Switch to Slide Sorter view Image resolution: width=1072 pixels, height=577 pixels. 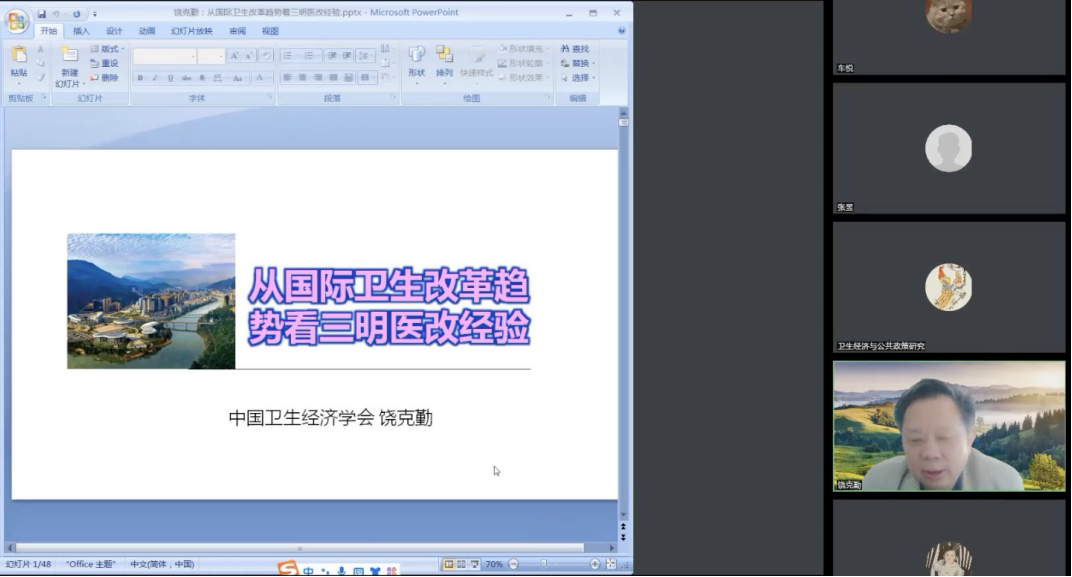(x=461, y=564)
